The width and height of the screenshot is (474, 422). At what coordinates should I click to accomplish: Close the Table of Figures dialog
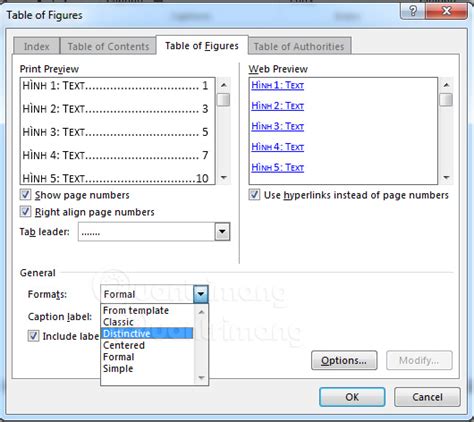[x=447, y=11]
